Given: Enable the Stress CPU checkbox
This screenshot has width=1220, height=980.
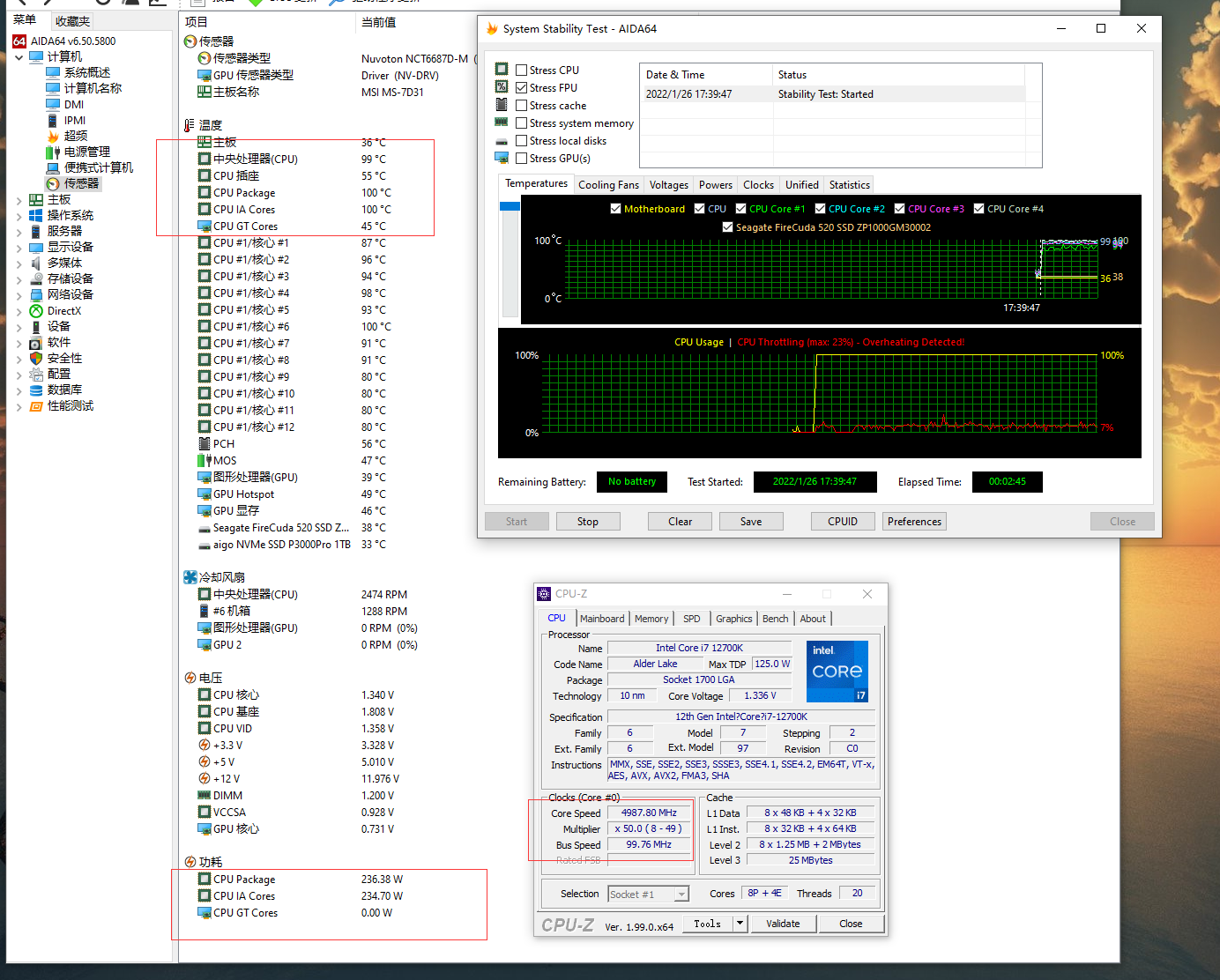Looking at the screenshot, I should (522, 71).
